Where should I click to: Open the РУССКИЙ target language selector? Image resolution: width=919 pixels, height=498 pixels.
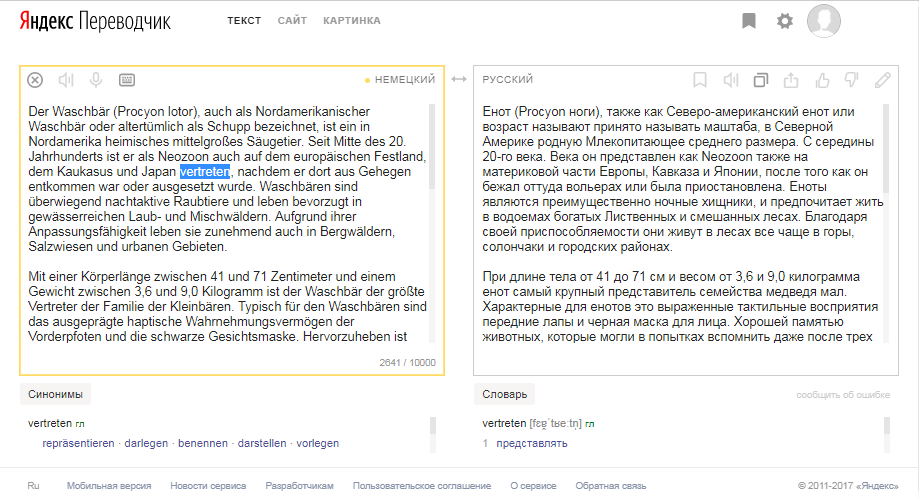pyautogui.click(x=508, y=79)
